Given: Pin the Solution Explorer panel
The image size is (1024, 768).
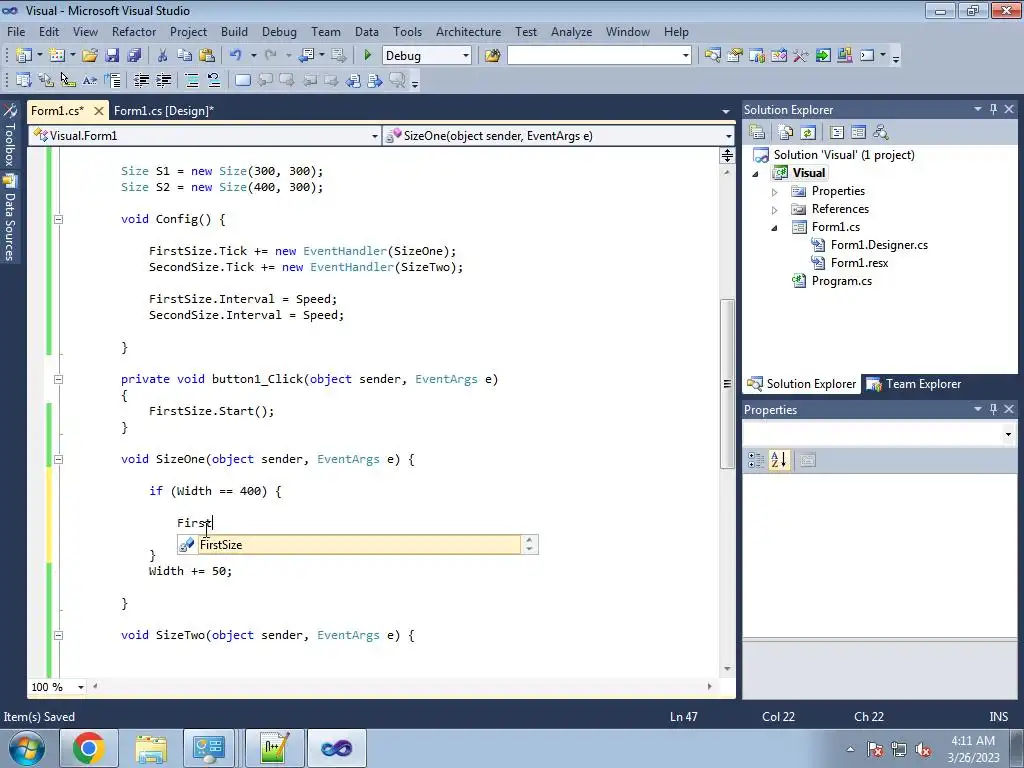Looking at the screenshot, I should (x=993, y=109).
